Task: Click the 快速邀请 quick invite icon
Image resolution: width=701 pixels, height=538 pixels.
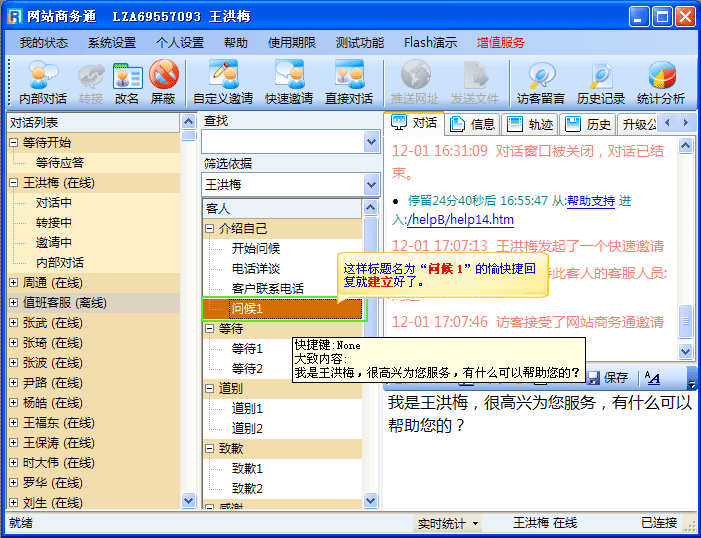Action: (289, 82)
